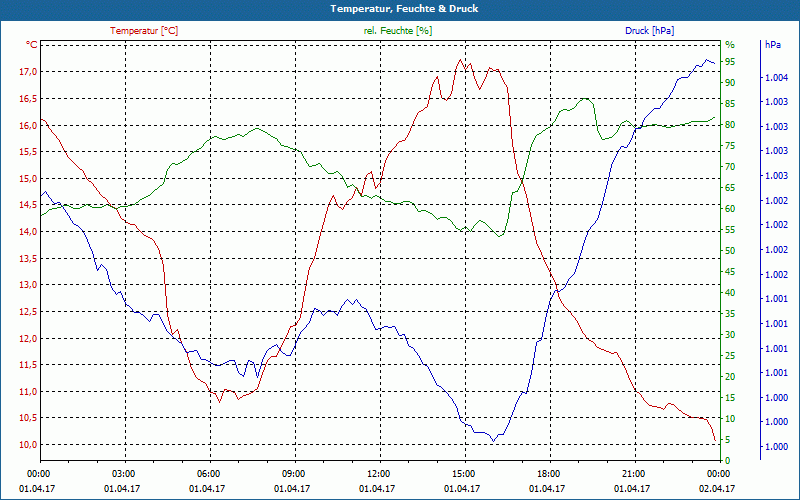This screenshot has width=800, height=500.
Task: Click the green '25' humidity axis value
Action: (x=730, y=356)
